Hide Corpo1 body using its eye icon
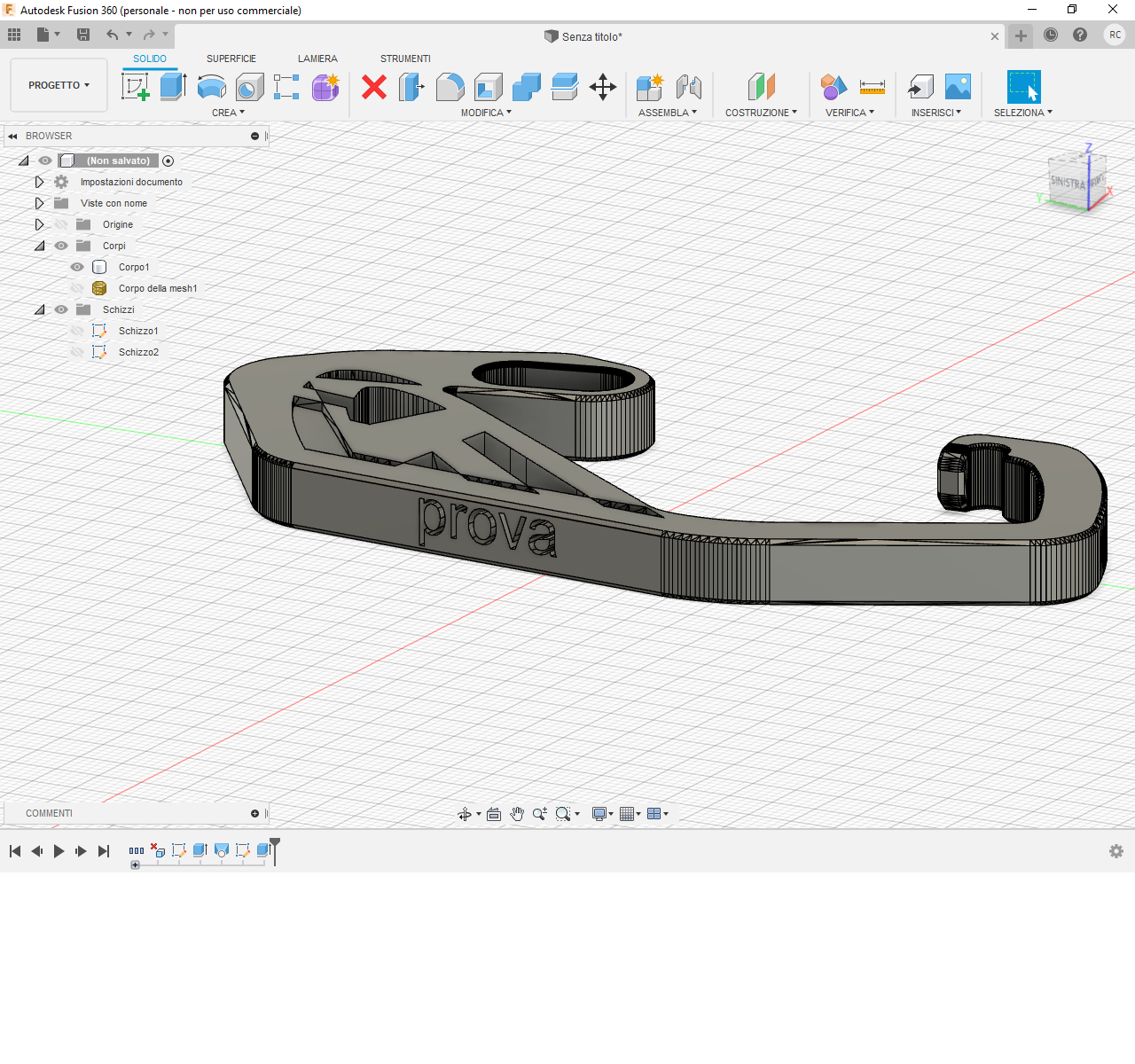 tap(77, 267)
